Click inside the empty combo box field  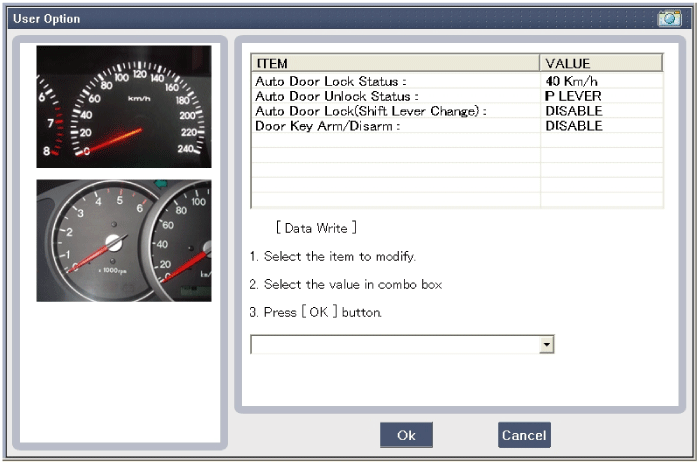tap(394, 345)
